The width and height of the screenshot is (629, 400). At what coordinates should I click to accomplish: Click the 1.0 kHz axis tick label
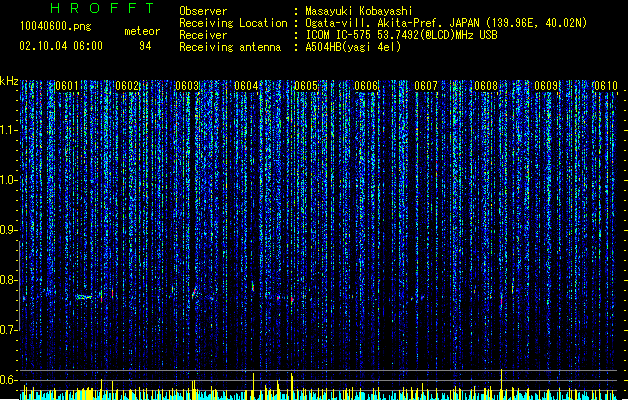click(x=9, y=180)
